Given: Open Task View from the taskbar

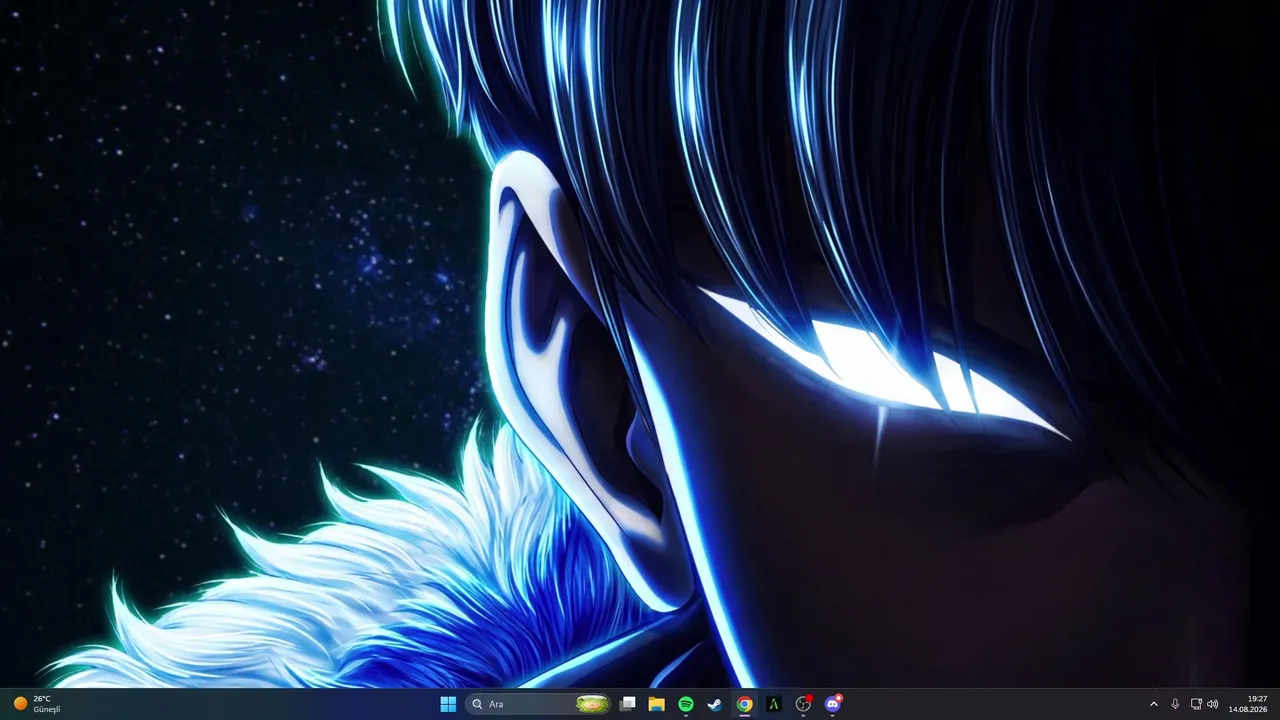Looking at the screenshot, I should (x=628, y=704).
